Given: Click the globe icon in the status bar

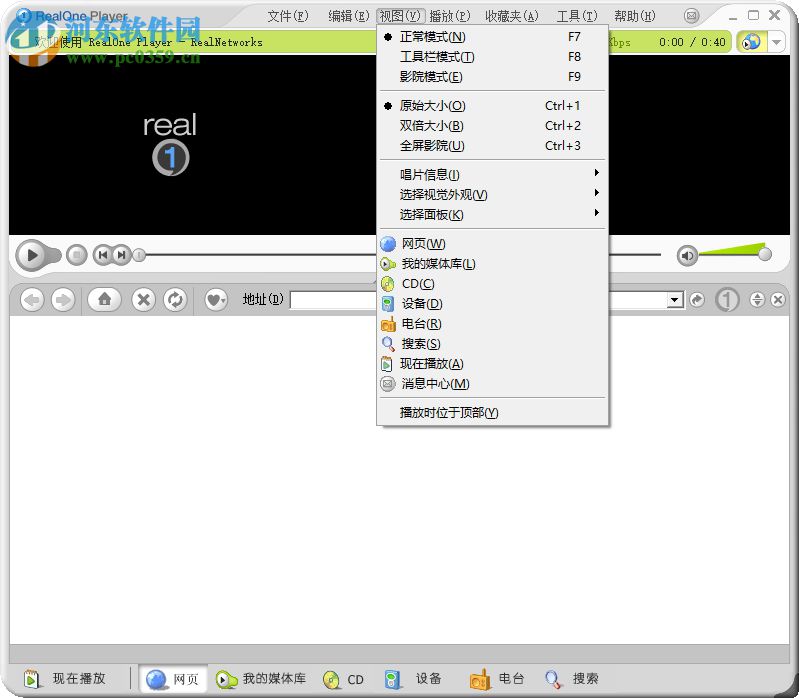Looking at the screenshot, I should [752, 42].
